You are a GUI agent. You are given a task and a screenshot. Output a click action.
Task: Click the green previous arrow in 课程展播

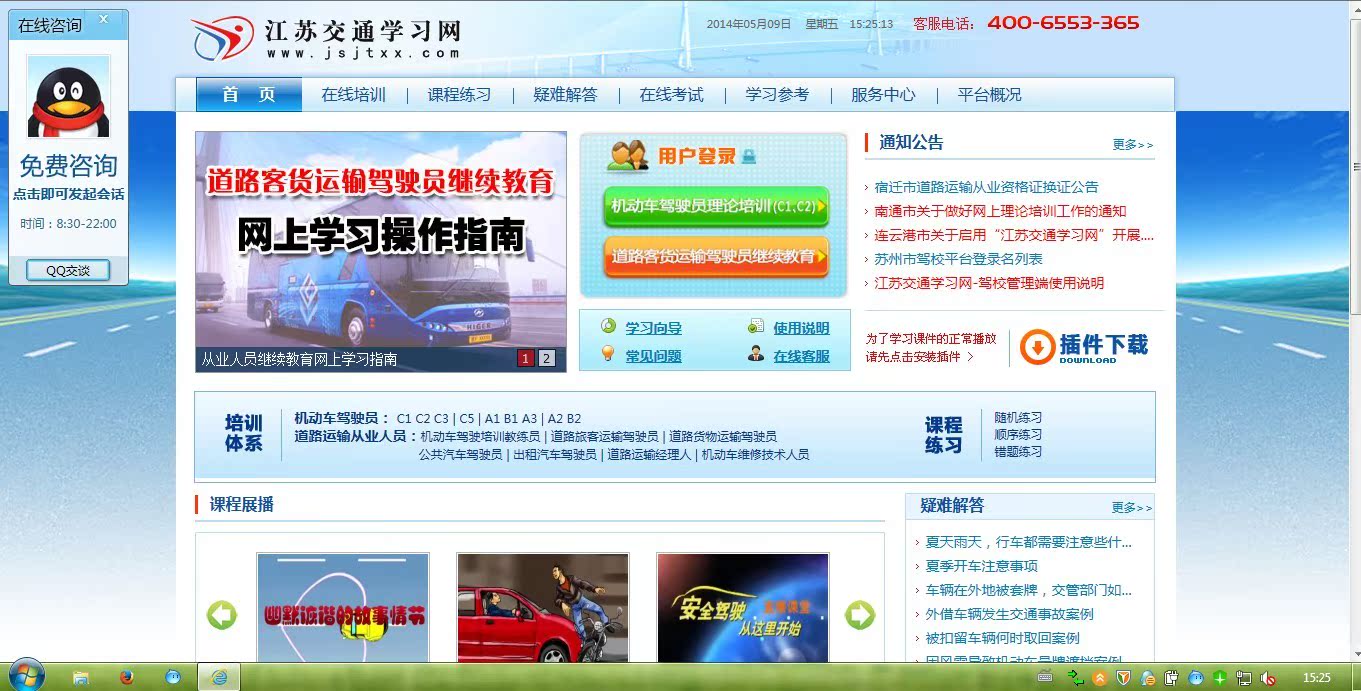222,615
